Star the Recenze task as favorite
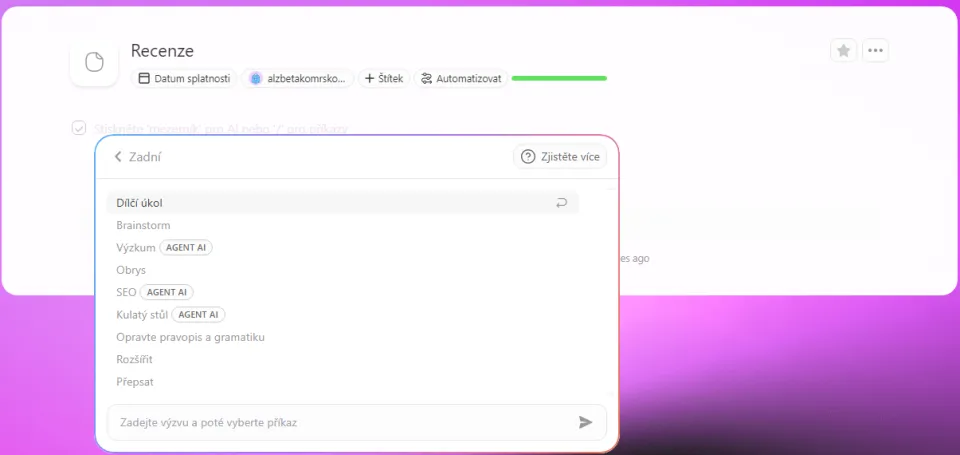The height and width of the screenshot is (455, 960). (x=843, y=50)
